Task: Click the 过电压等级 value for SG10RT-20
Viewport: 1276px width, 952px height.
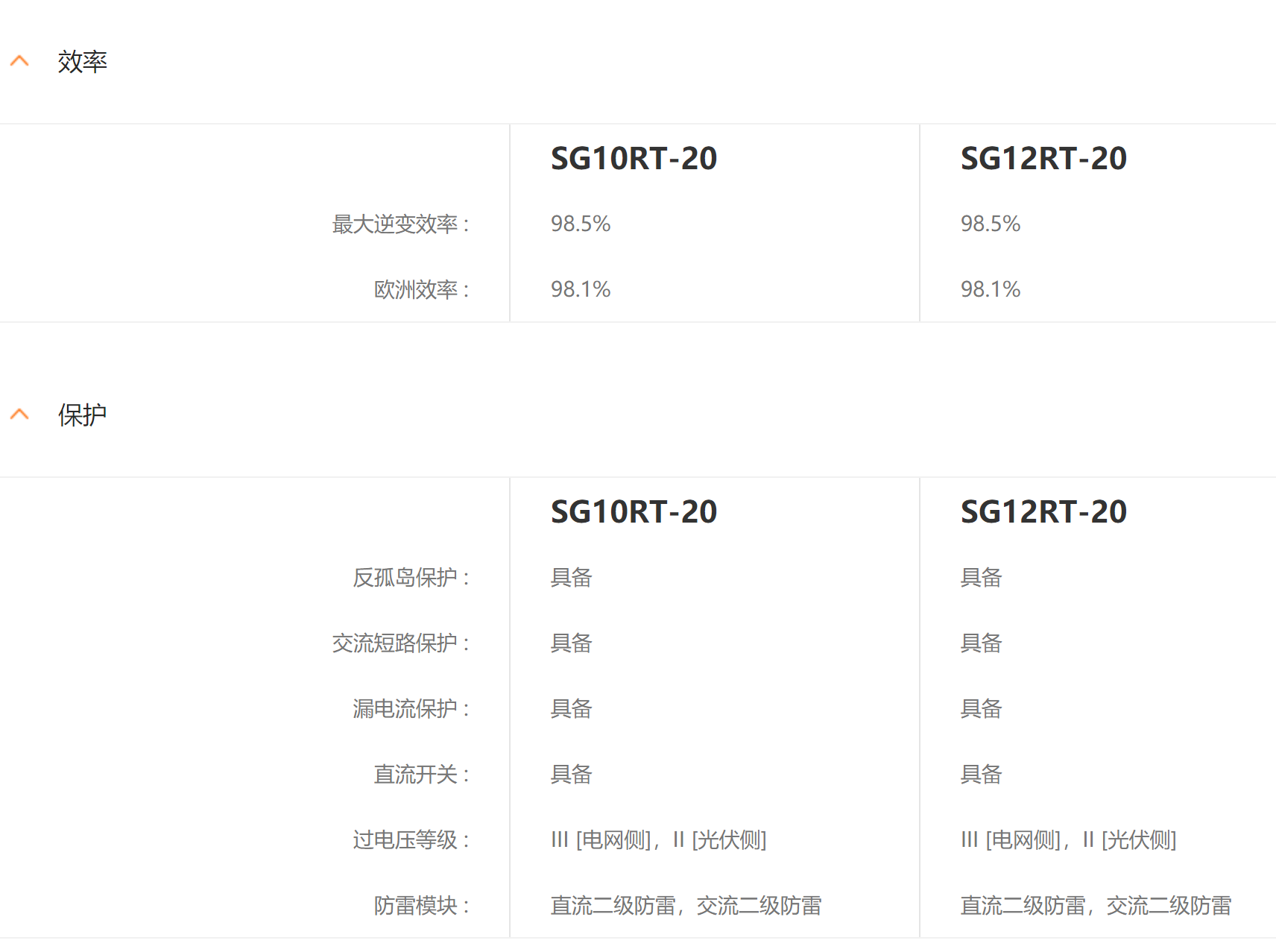Action: 658,840
